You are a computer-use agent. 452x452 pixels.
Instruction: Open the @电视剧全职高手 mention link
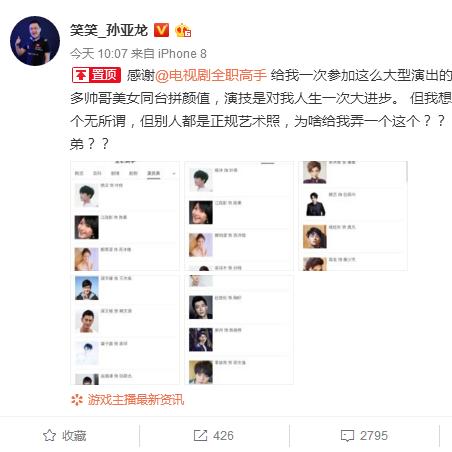[211, 75]
